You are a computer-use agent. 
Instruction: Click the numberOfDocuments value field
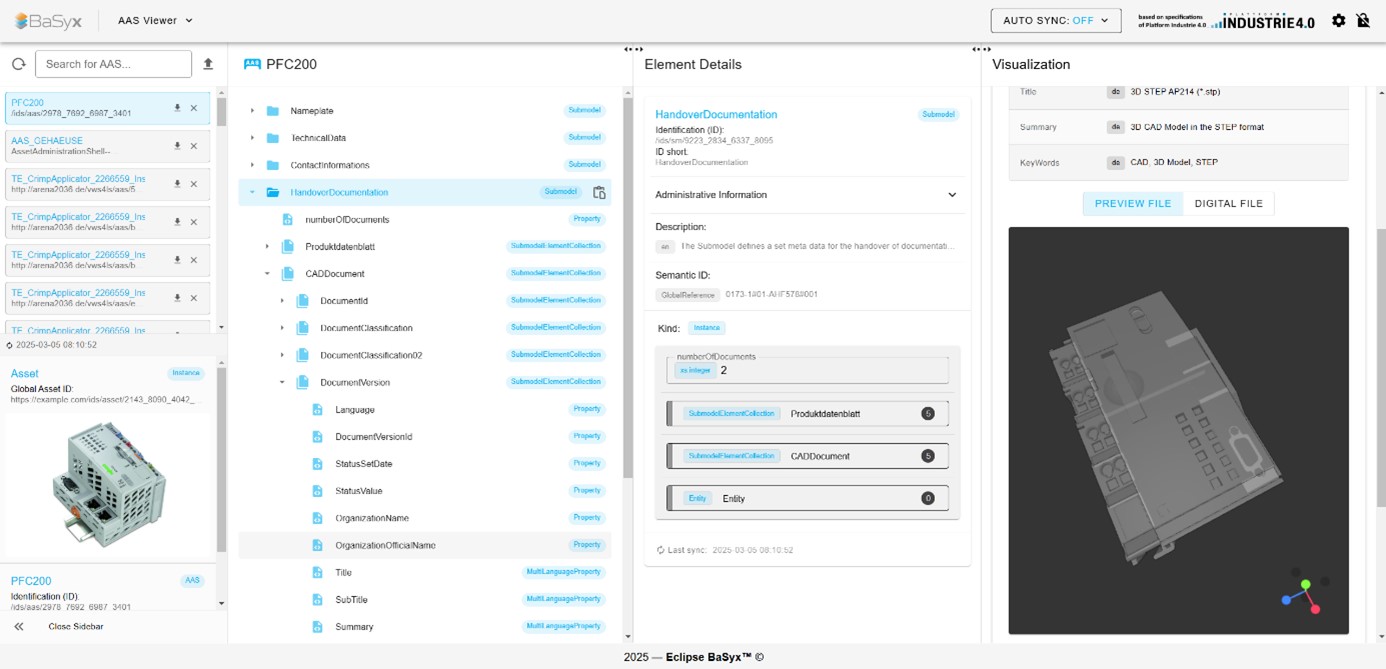point(807,370)
